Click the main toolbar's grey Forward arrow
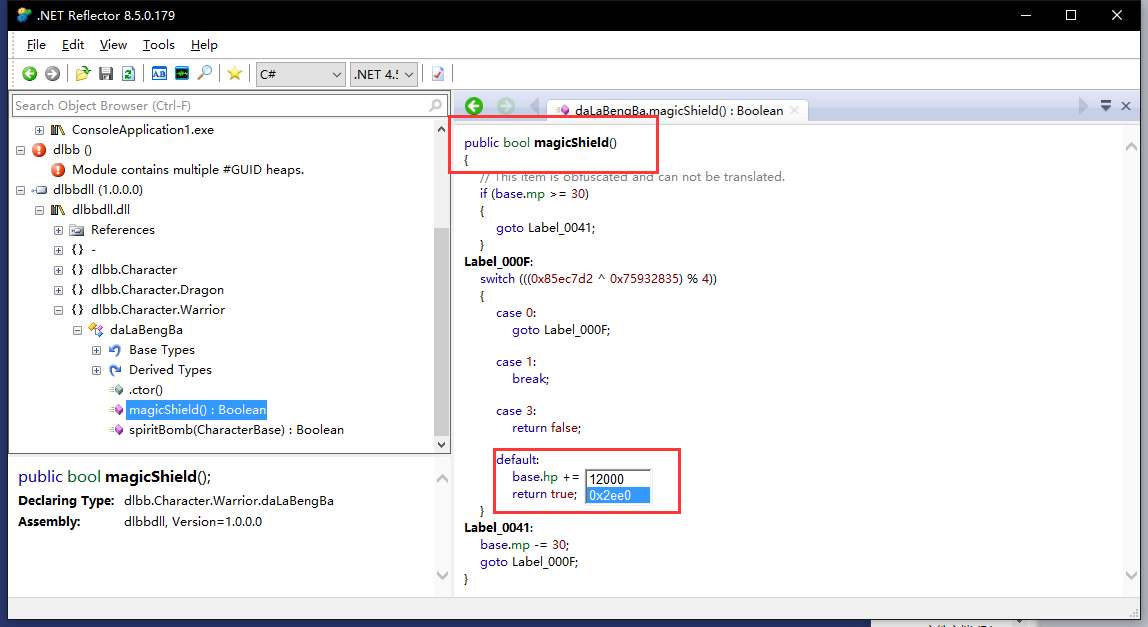The width and height of the screenshot is (1148, 627). [x=52, y=73]
